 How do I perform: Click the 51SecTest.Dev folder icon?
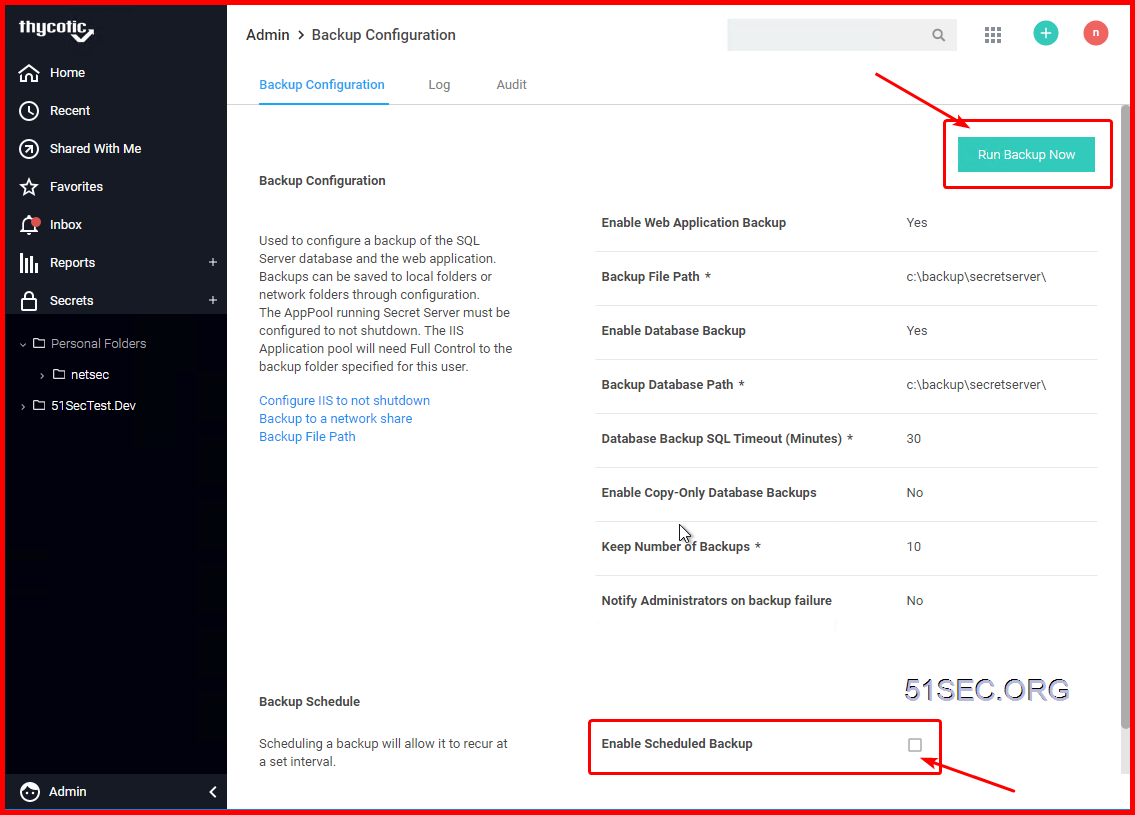coord(39,405)
